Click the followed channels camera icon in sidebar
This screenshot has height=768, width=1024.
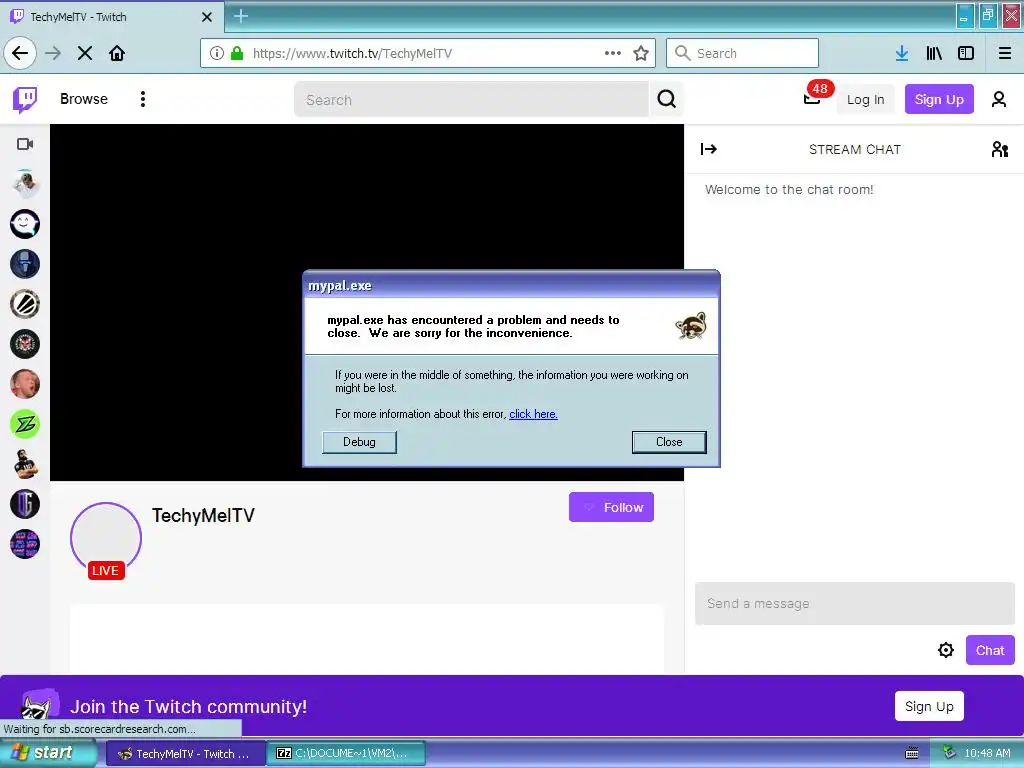pos(25,144)
